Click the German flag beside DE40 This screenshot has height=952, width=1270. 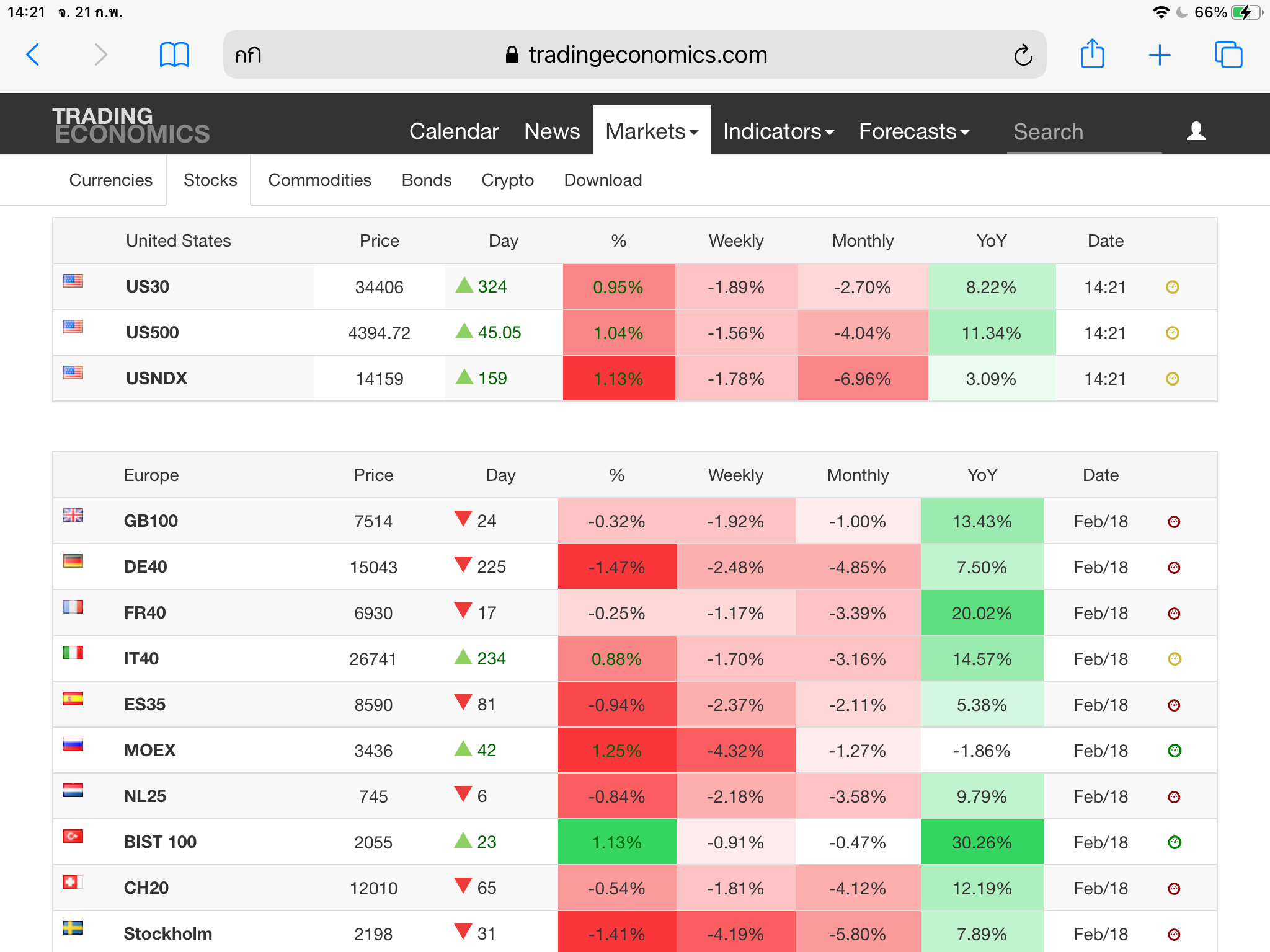(x=73, y=561)
